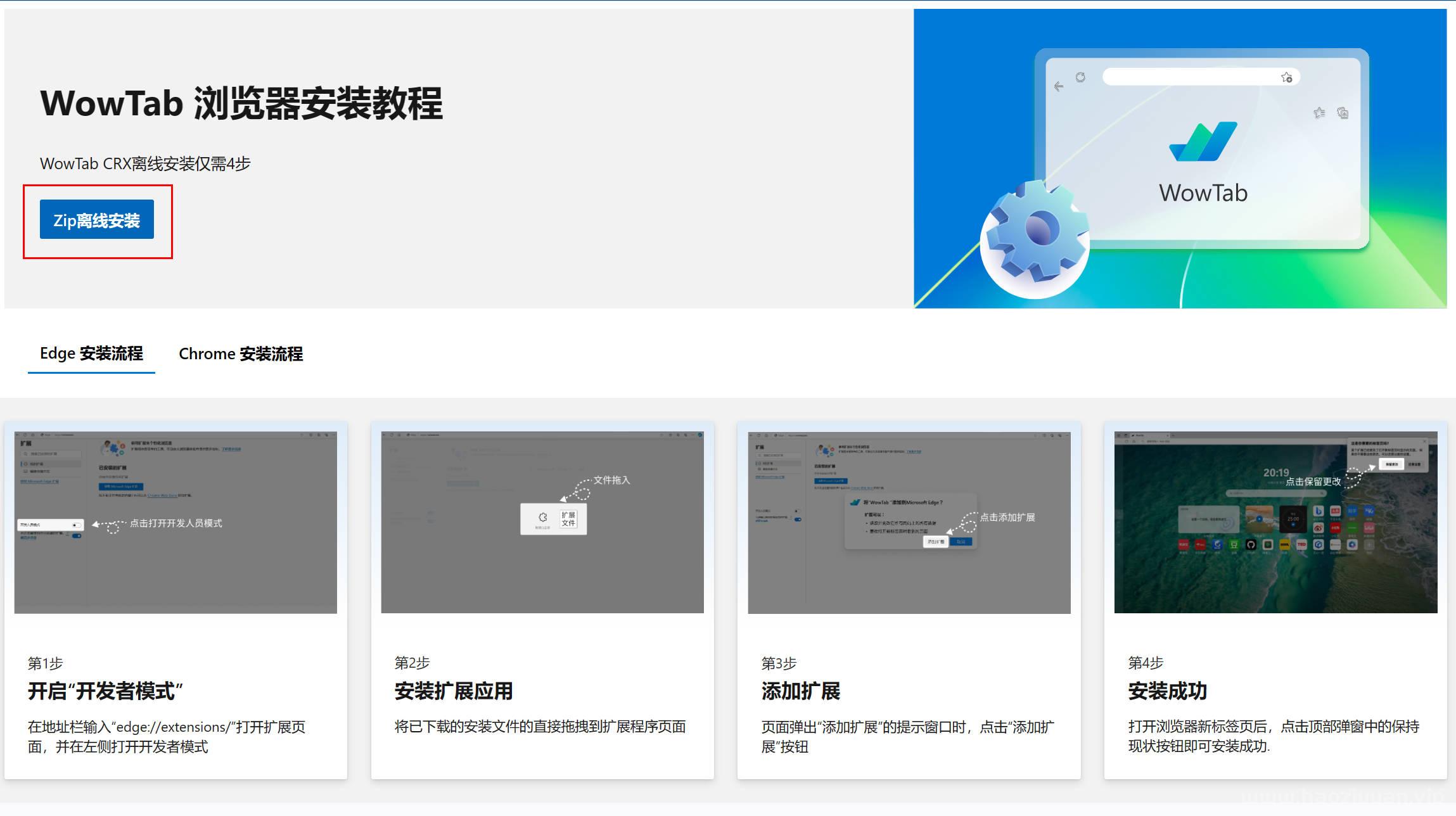The height and width of the screenshot is (816, 1456).
Task: Select the heading 开启“开发者模式”
Action: click(105, 691)
